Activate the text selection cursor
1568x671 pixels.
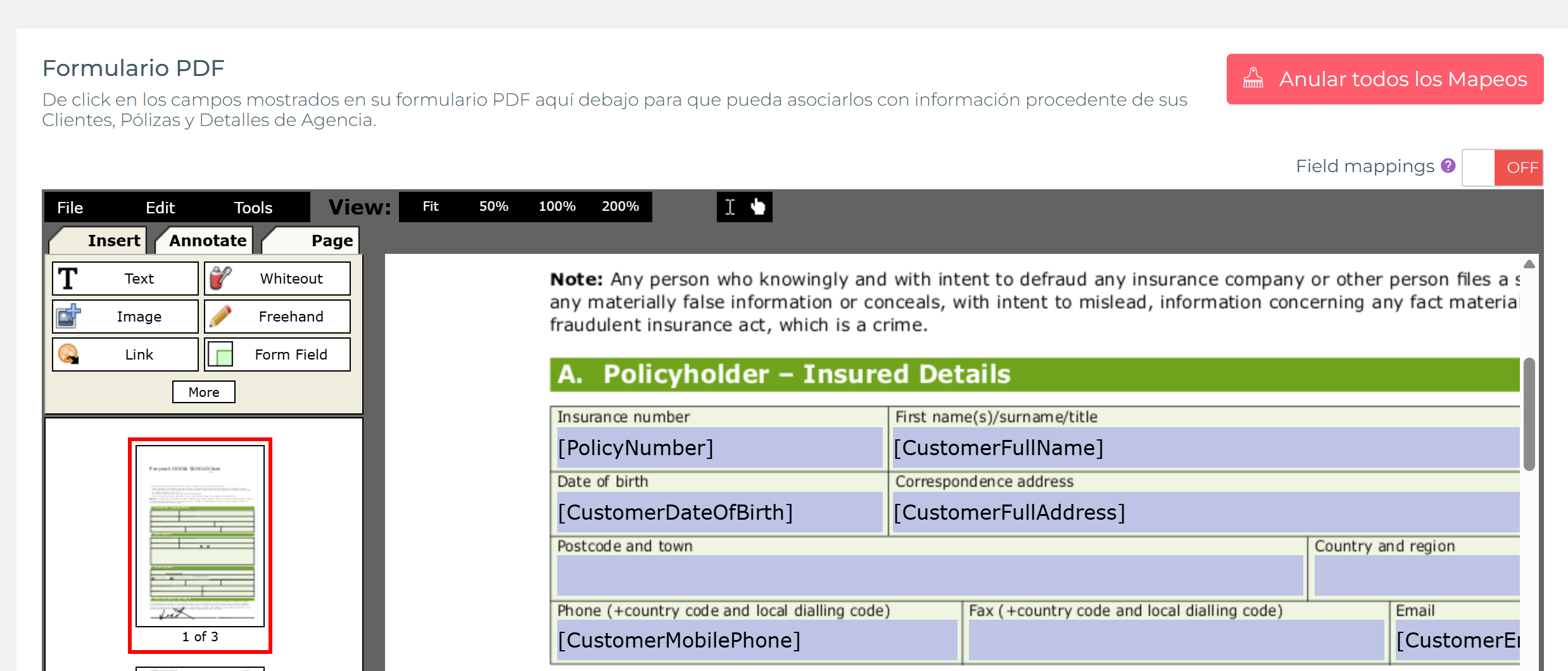[730, 206]
